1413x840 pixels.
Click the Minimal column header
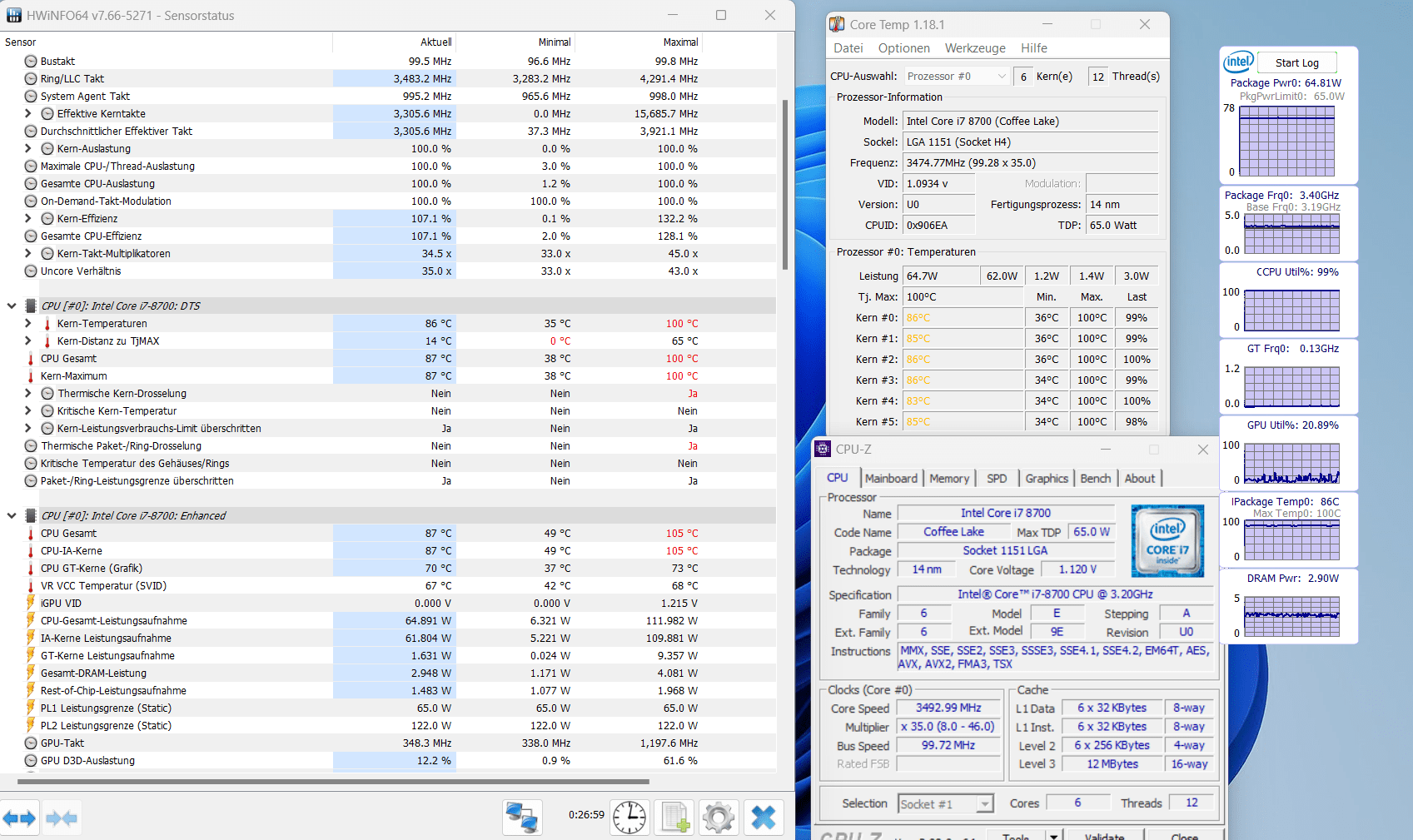tap(515, 42)
